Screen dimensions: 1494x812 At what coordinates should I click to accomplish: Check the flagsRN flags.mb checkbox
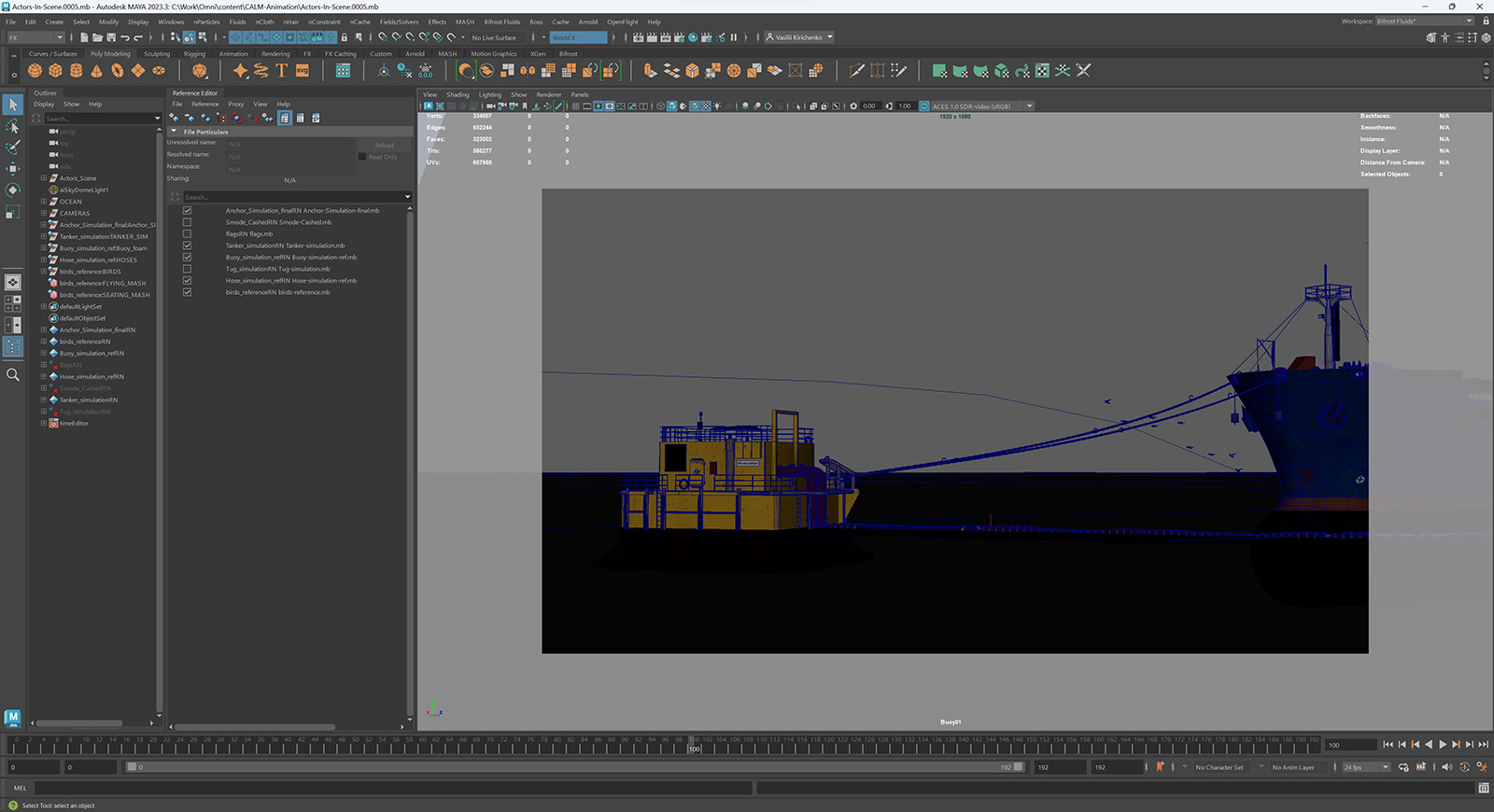click(x=187, y=234)
